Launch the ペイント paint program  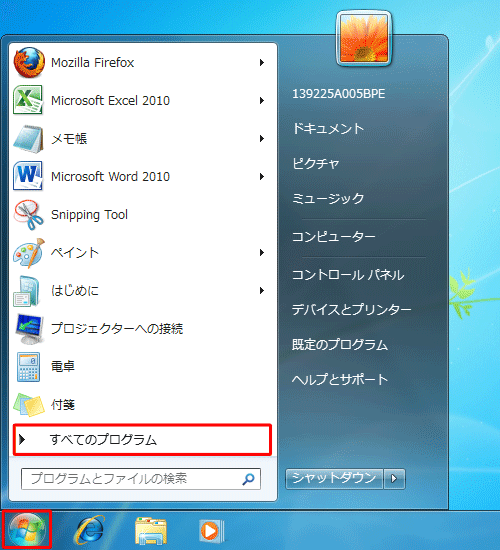tap(139, 253)
